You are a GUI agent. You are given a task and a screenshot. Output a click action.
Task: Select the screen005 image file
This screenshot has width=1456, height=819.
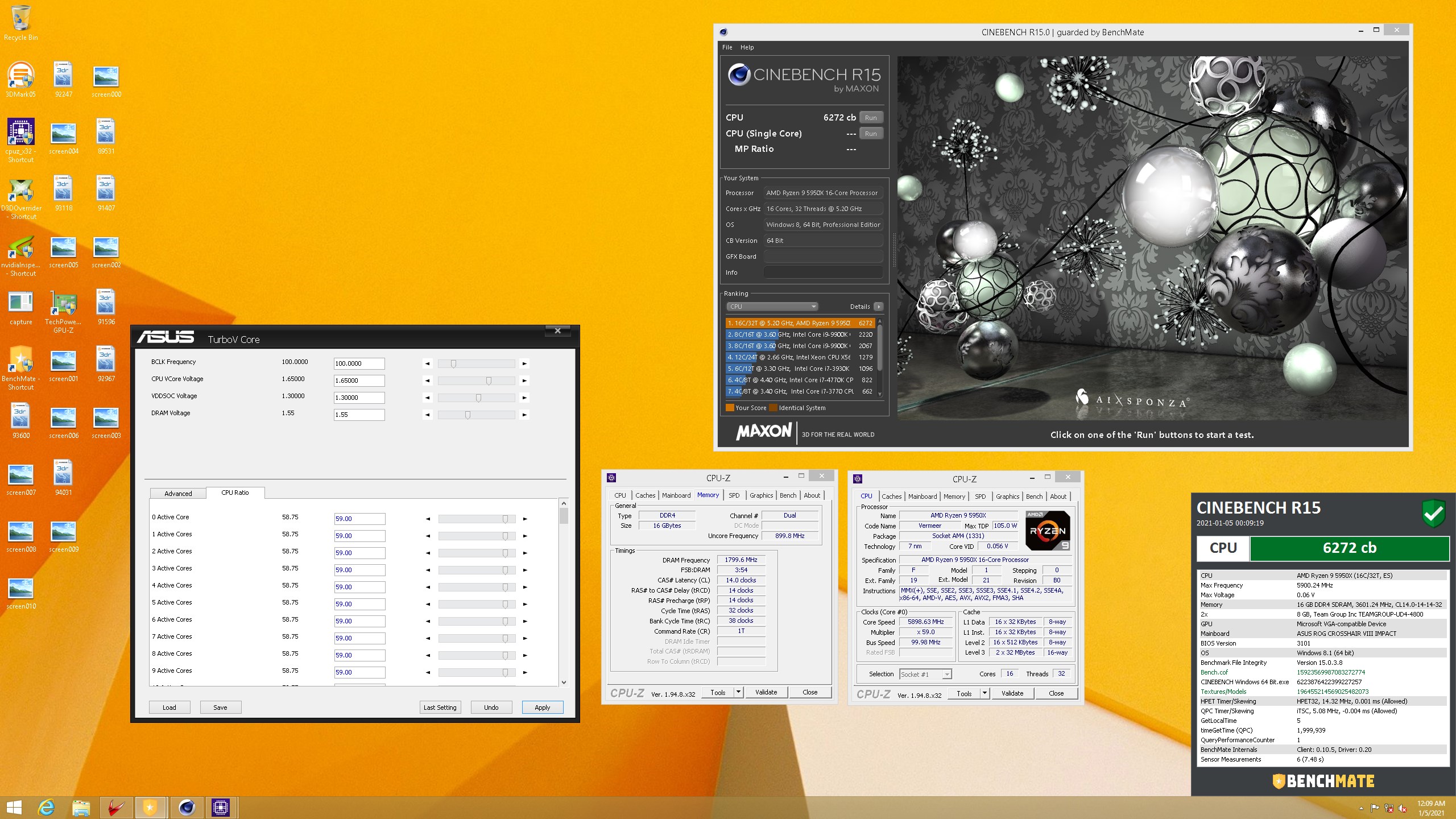point(64,250)
